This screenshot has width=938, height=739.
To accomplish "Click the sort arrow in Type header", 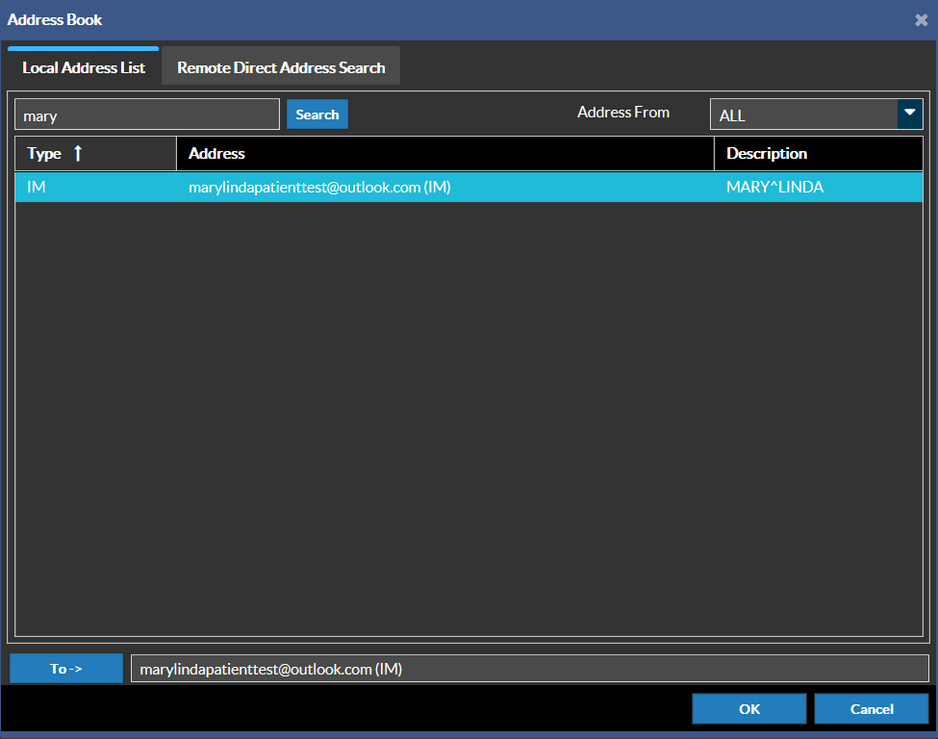I will (78, 153).
